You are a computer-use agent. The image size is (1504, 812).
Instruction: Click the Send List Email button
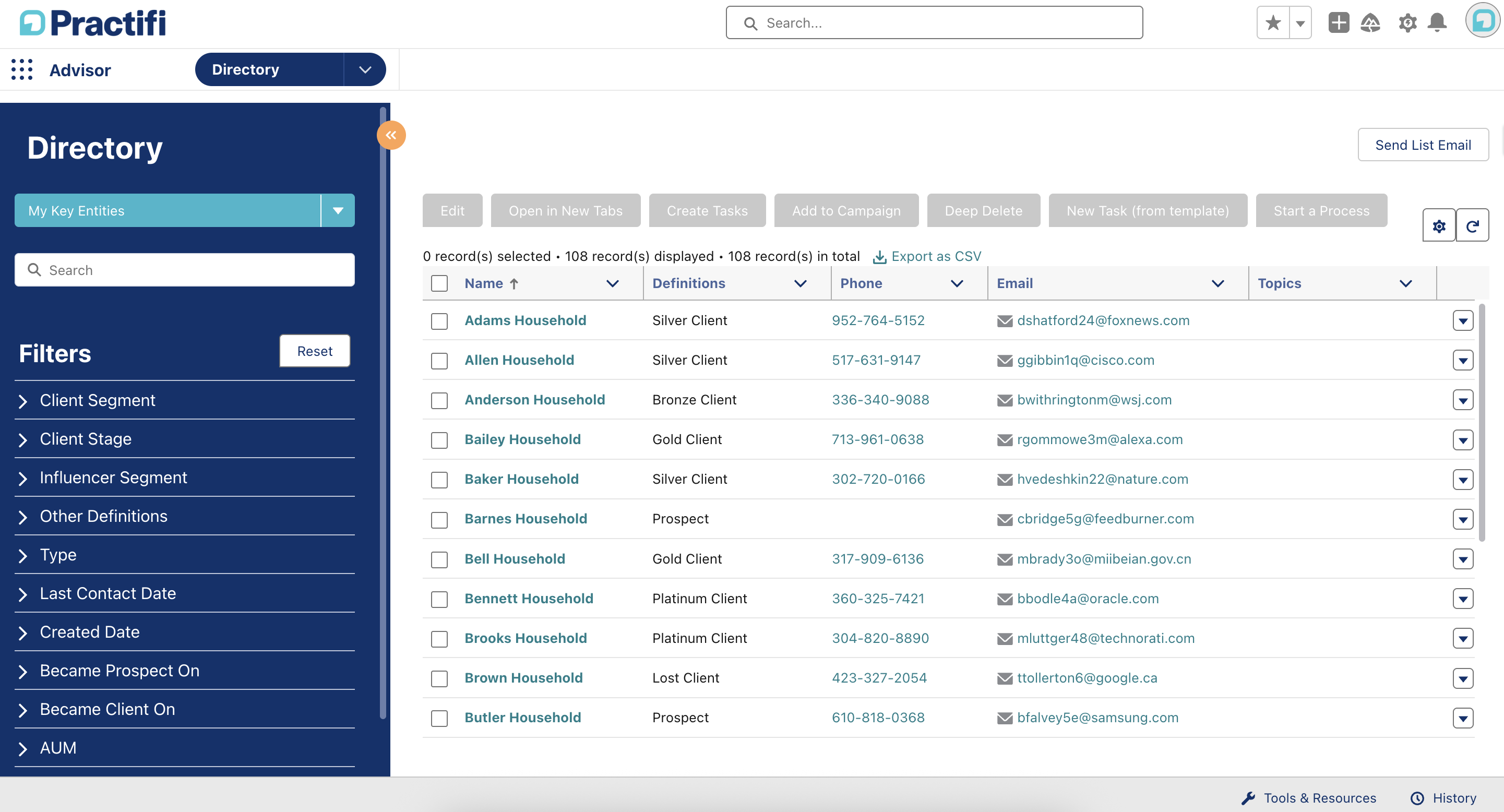tap(1423, 145)
